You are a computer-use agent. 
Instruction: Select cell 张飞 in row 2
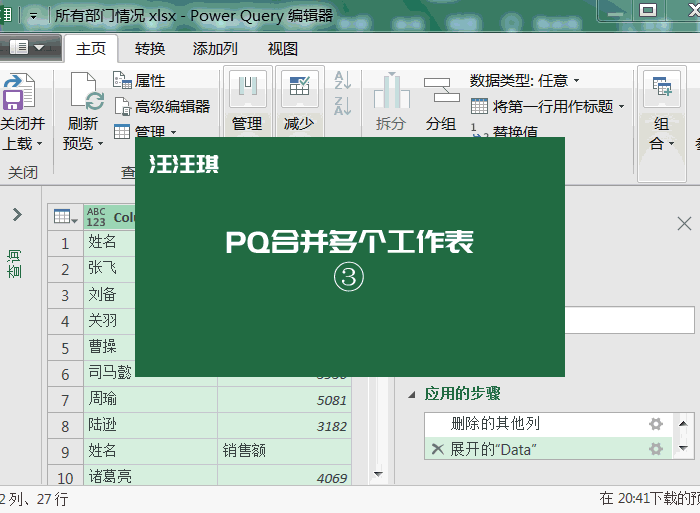coord(109,269)
